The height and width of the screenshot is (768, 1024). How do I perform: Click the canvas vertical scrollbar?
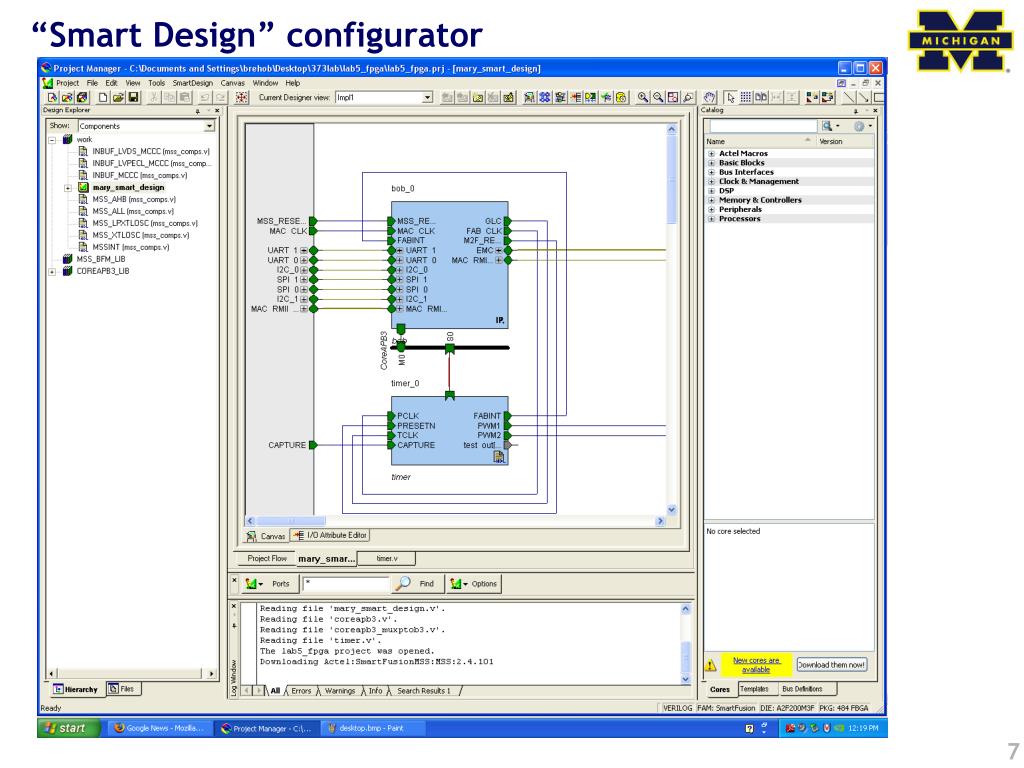(671, 320)
